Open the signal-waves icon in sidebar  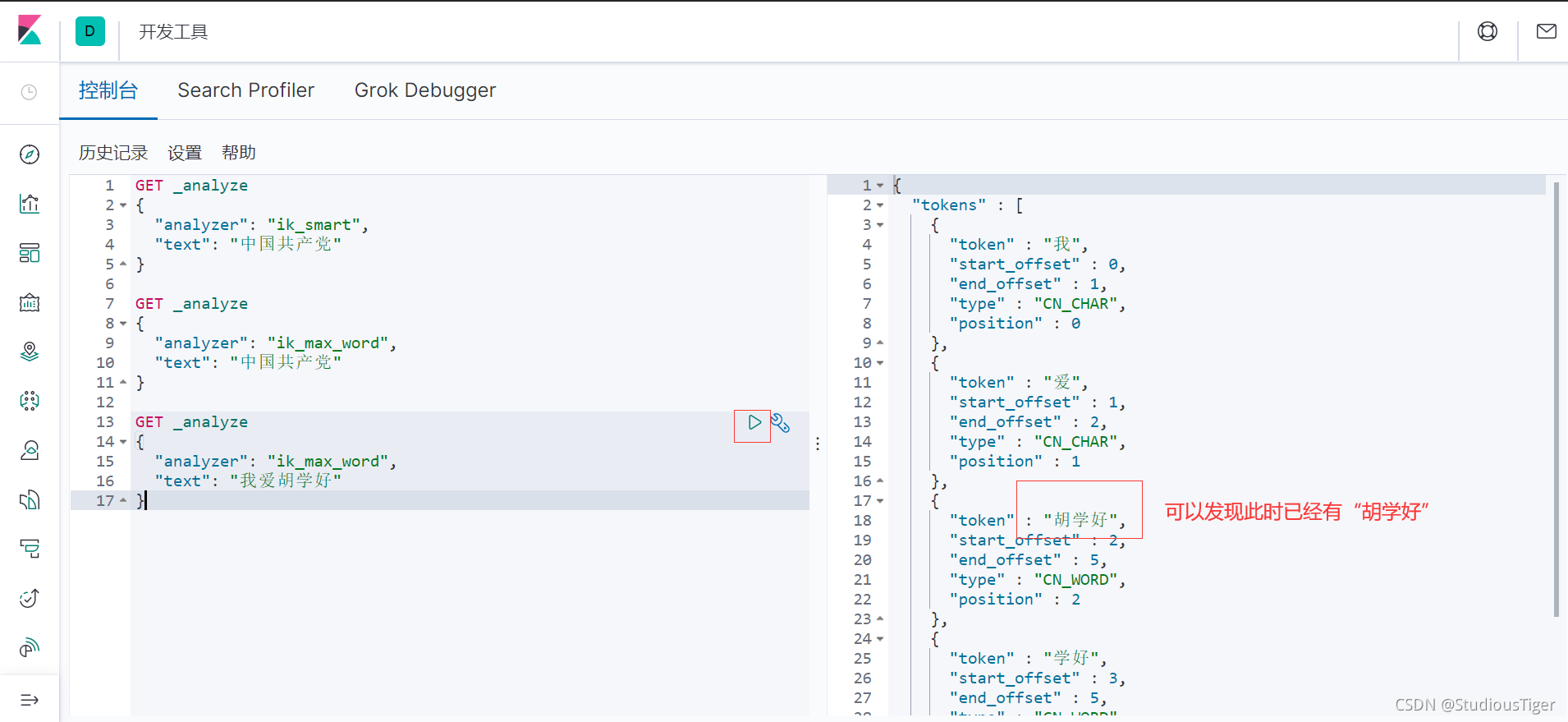[30, 647]
